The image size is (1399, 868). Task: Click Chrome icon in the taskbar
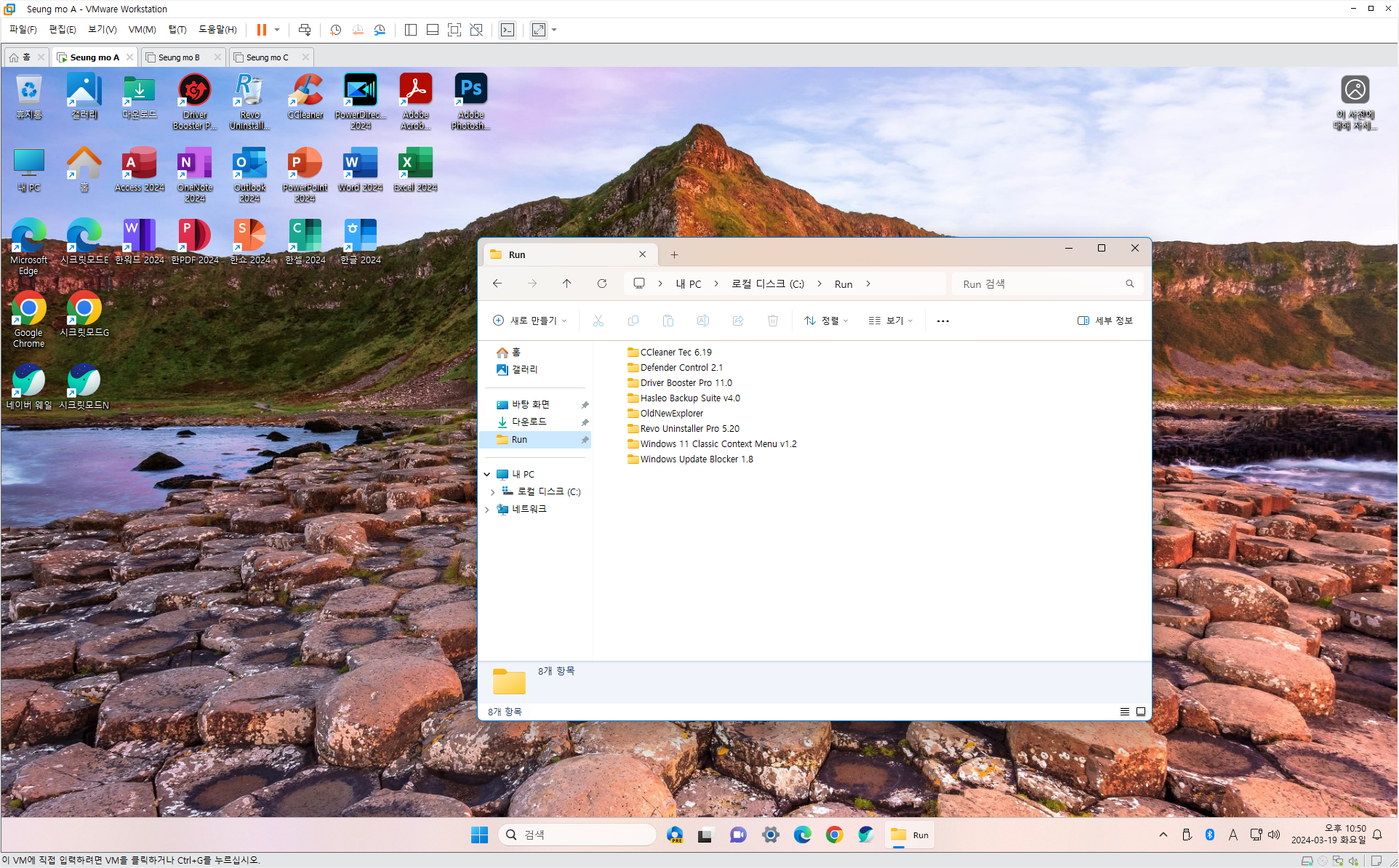point(834,835)
